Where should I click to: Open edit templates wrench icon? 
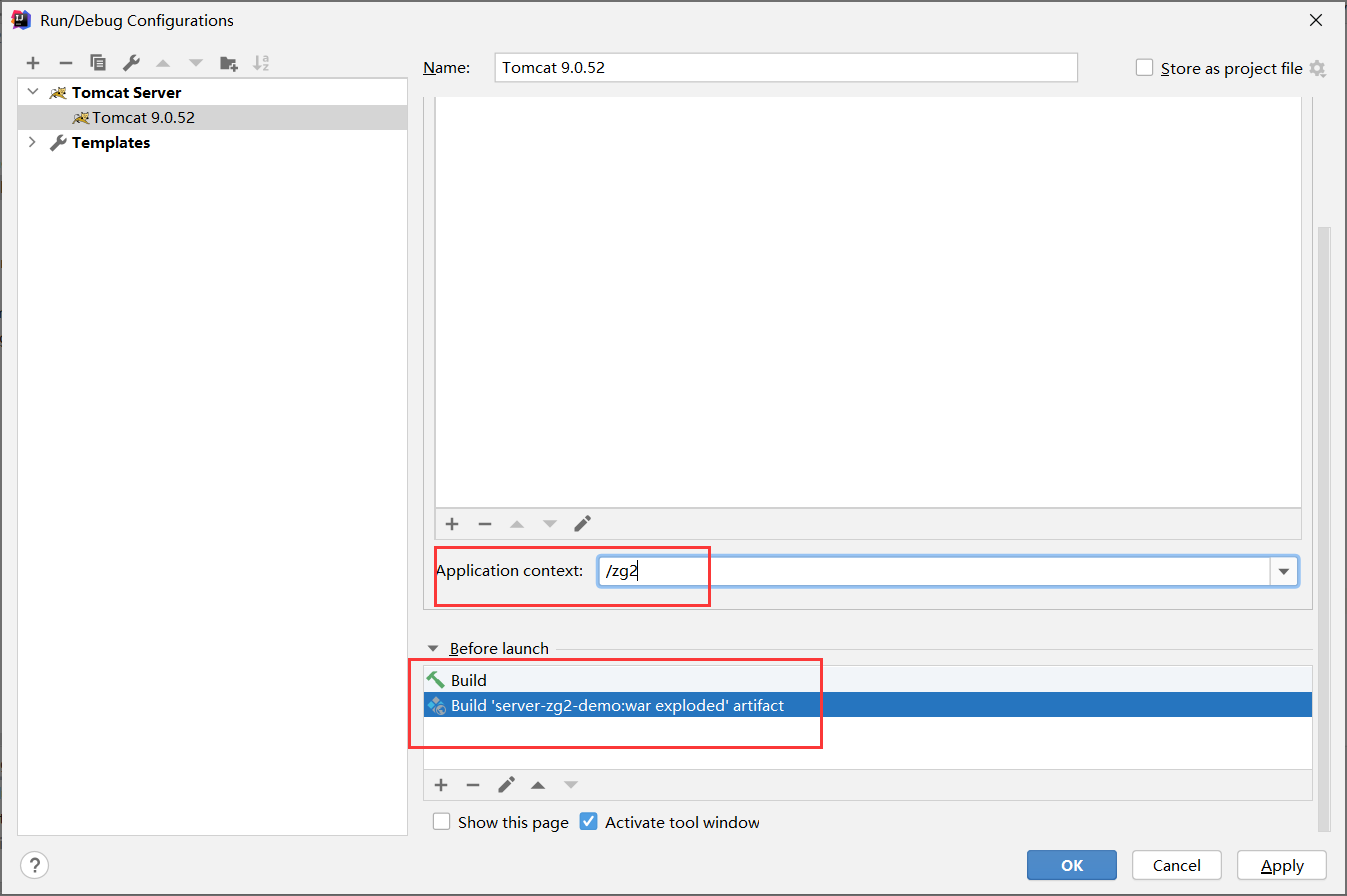131,63
